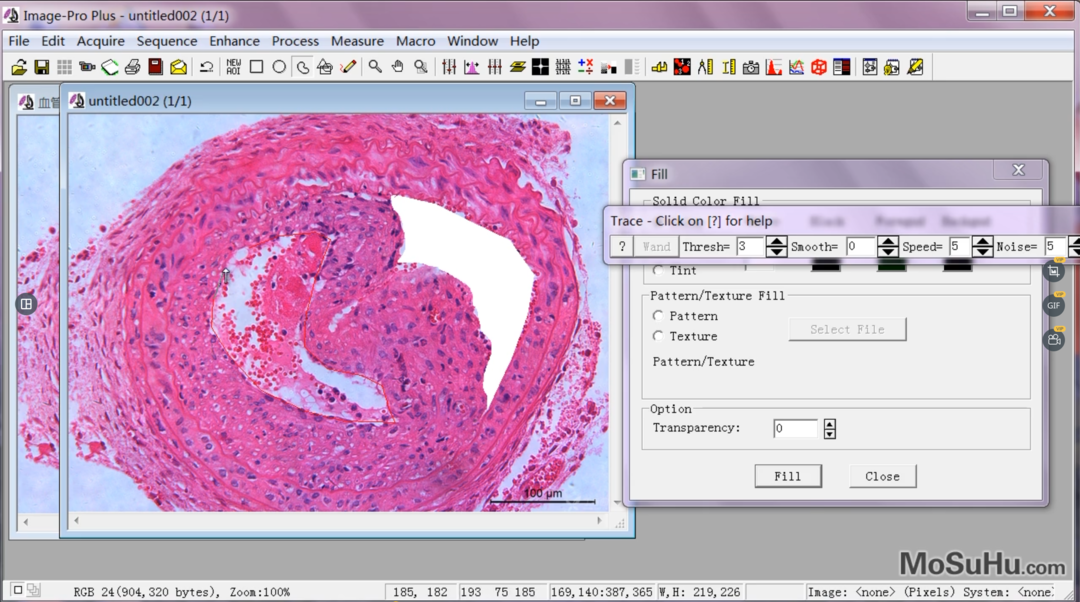Image resolution: width=1080 pixels, height=602 pixels.
Task: Click the Thresh value input field
Action: [x=751, y=247]
